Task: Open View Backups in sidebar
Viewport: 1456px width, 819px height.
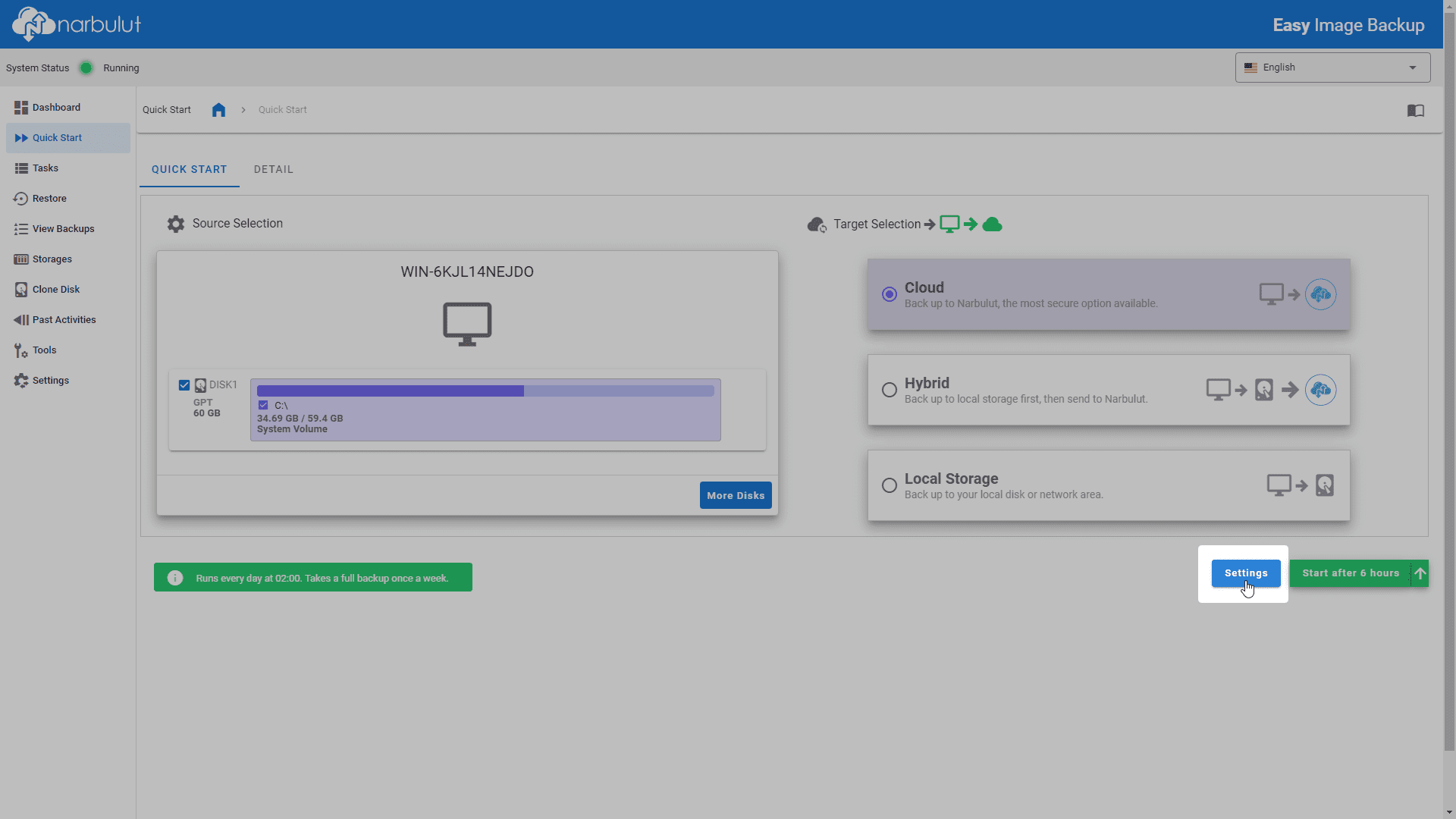Action: tap(68, 229)
